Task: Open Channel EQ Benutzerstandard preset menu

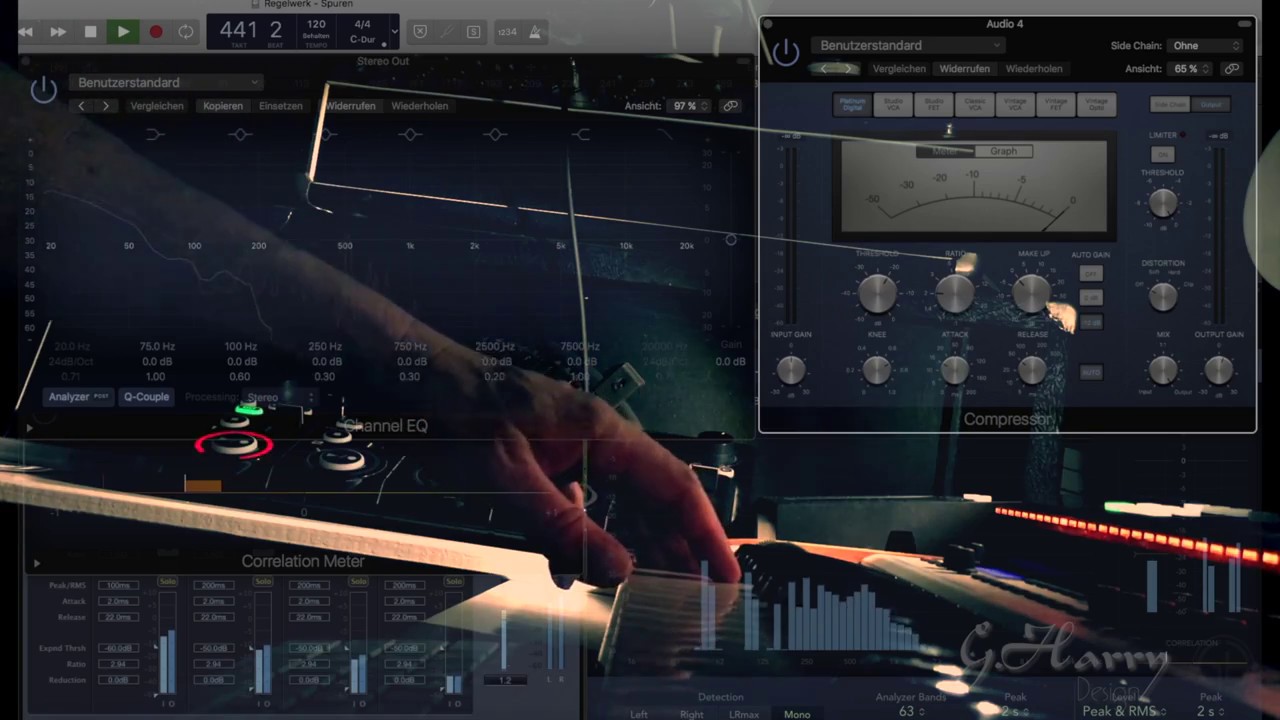Action: [x=165, y=83]
